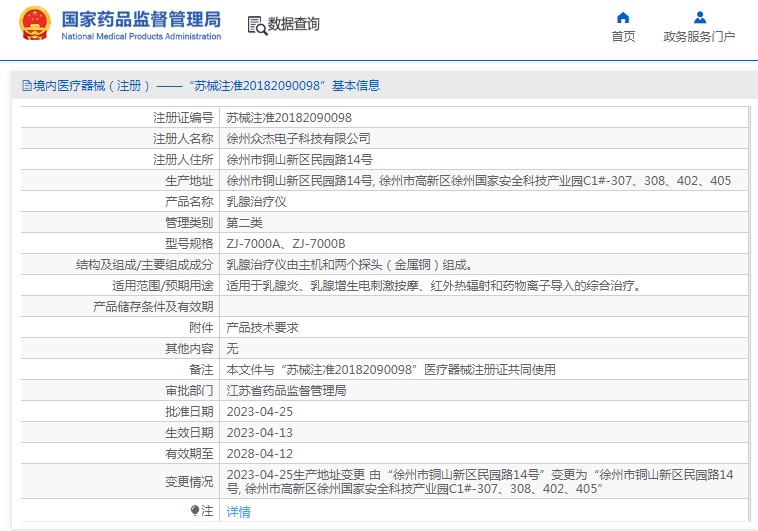
Task: Click approving department 江苏省药品监督管理局
Action: pyautogui.click(x=286, y=391)
